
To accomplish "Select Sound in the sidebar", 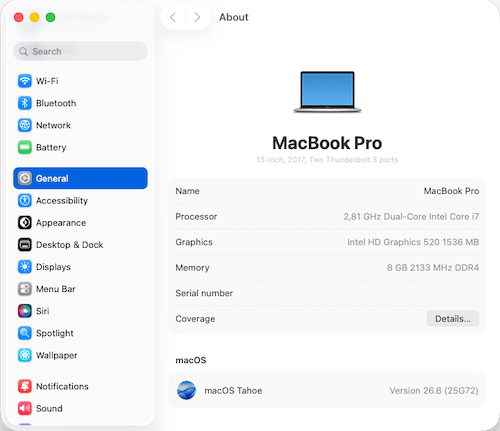I will pyautogui.click(x=80, y=408).
